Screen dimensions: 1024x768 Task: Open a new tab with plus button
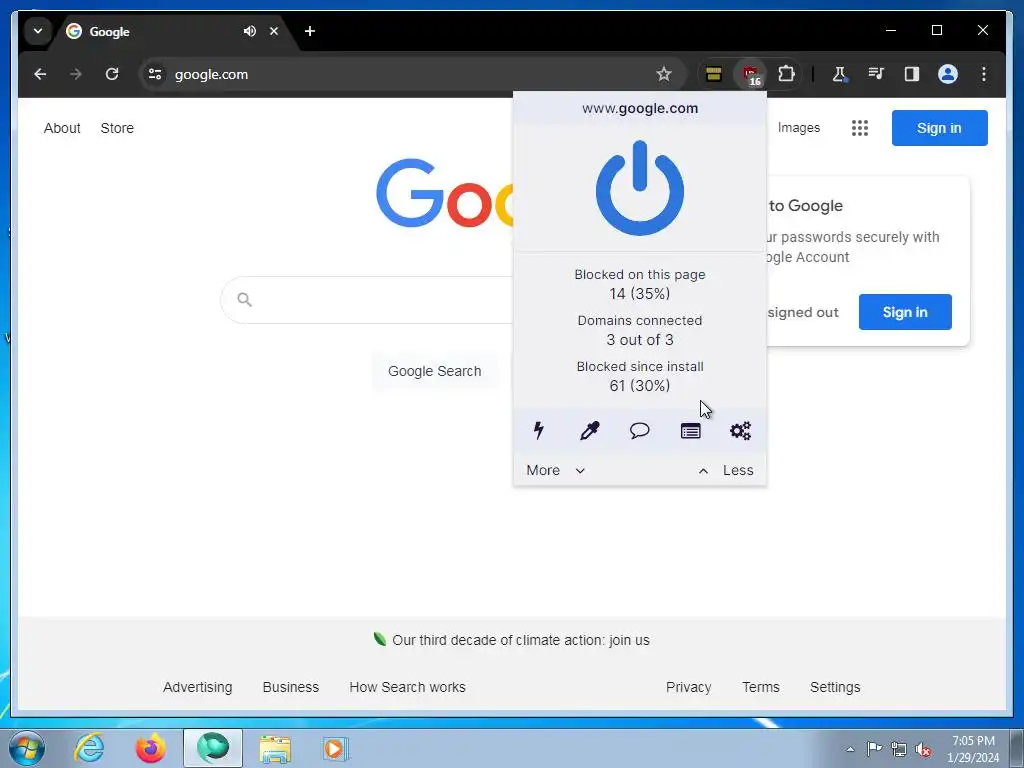[310, 31]
